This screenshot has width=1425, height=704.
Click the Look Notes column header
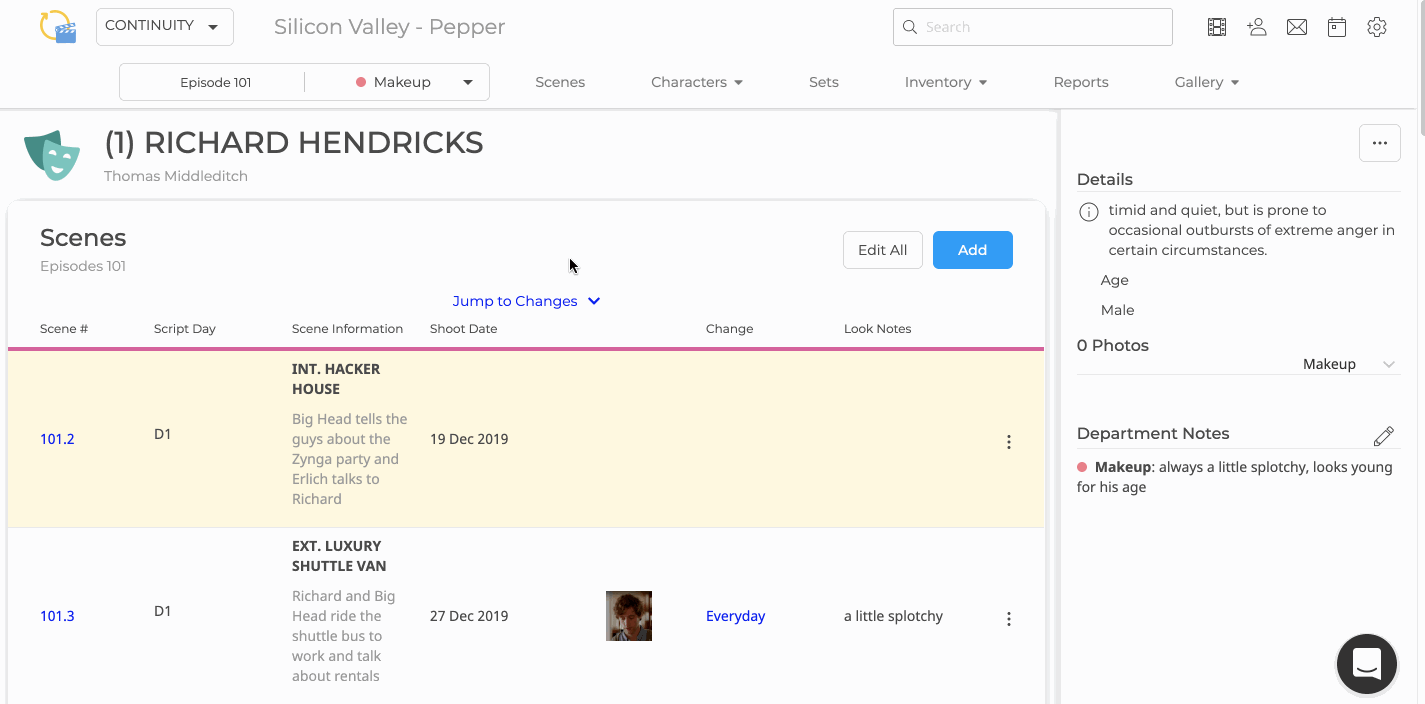[878, 329]
